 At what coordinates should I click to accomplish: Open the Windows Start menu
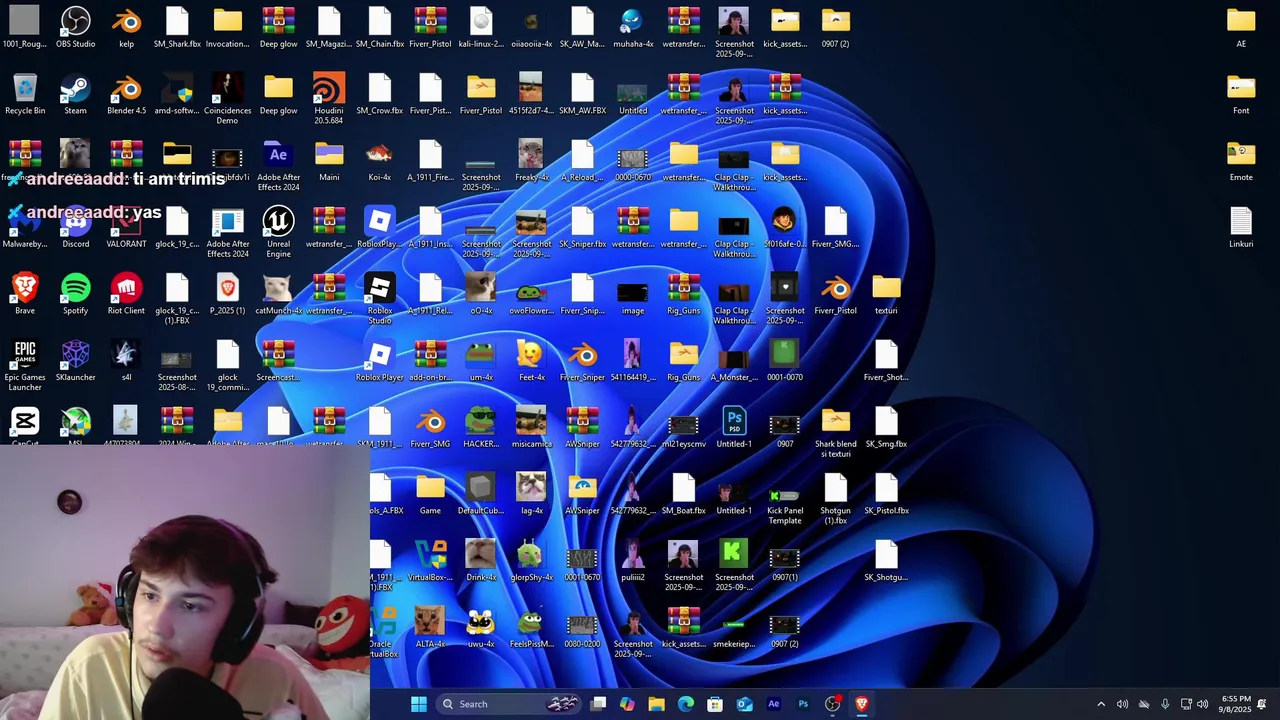tap(419, 704)
